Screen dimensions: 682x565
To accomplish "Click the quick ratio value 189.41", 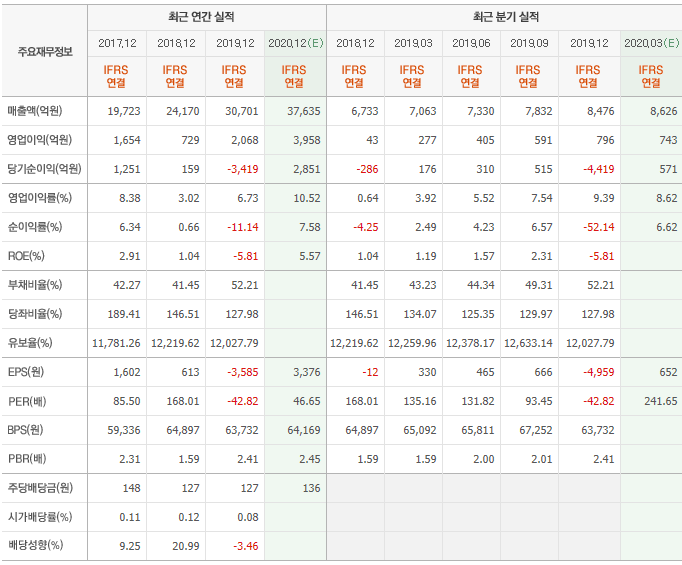I will click(x=124, y=314).
